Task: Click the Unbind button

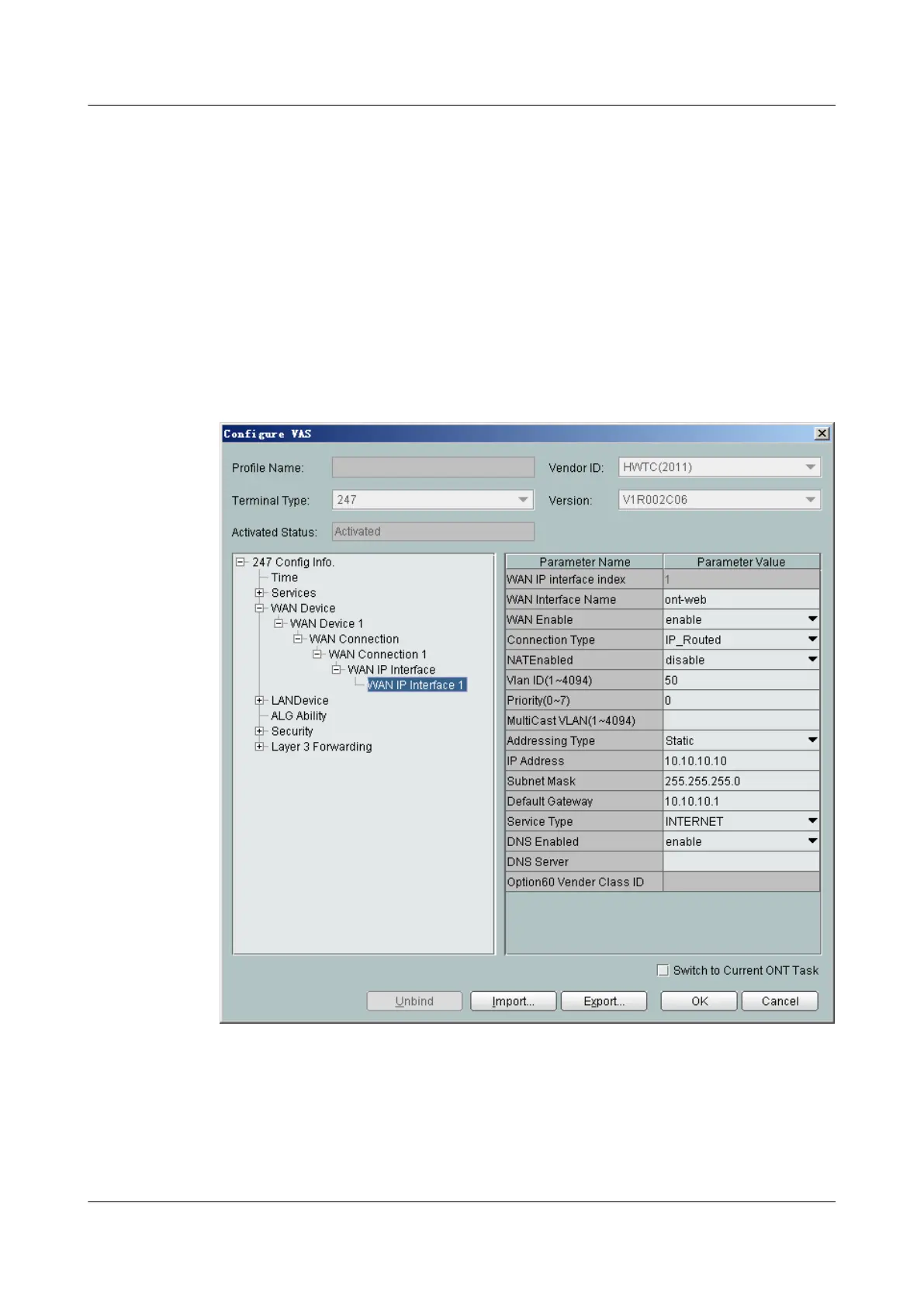Action: click(x=414, y=1001)
